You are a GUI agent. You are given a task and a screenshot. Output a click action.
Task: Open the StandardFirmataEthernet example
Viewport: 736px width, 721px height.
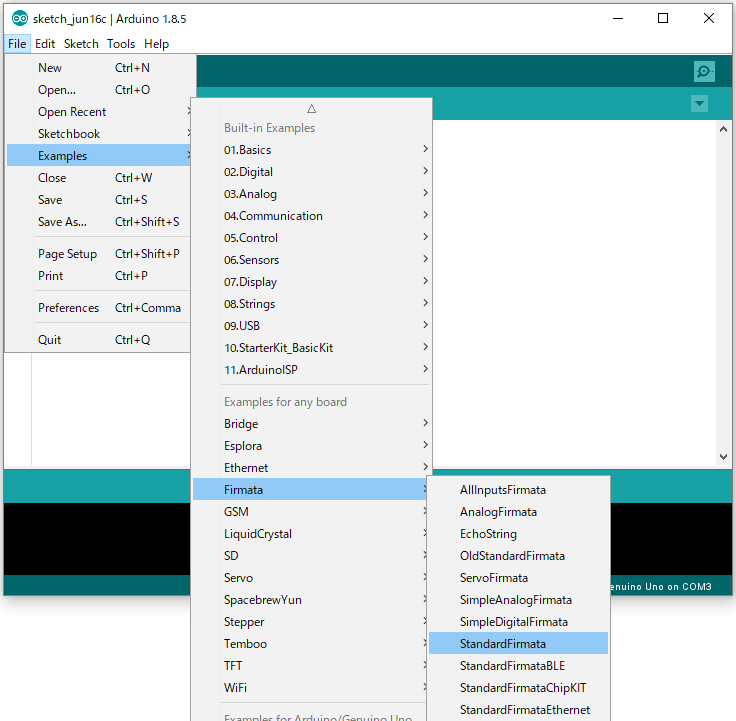pyautogui.click(x=519, y=710)
